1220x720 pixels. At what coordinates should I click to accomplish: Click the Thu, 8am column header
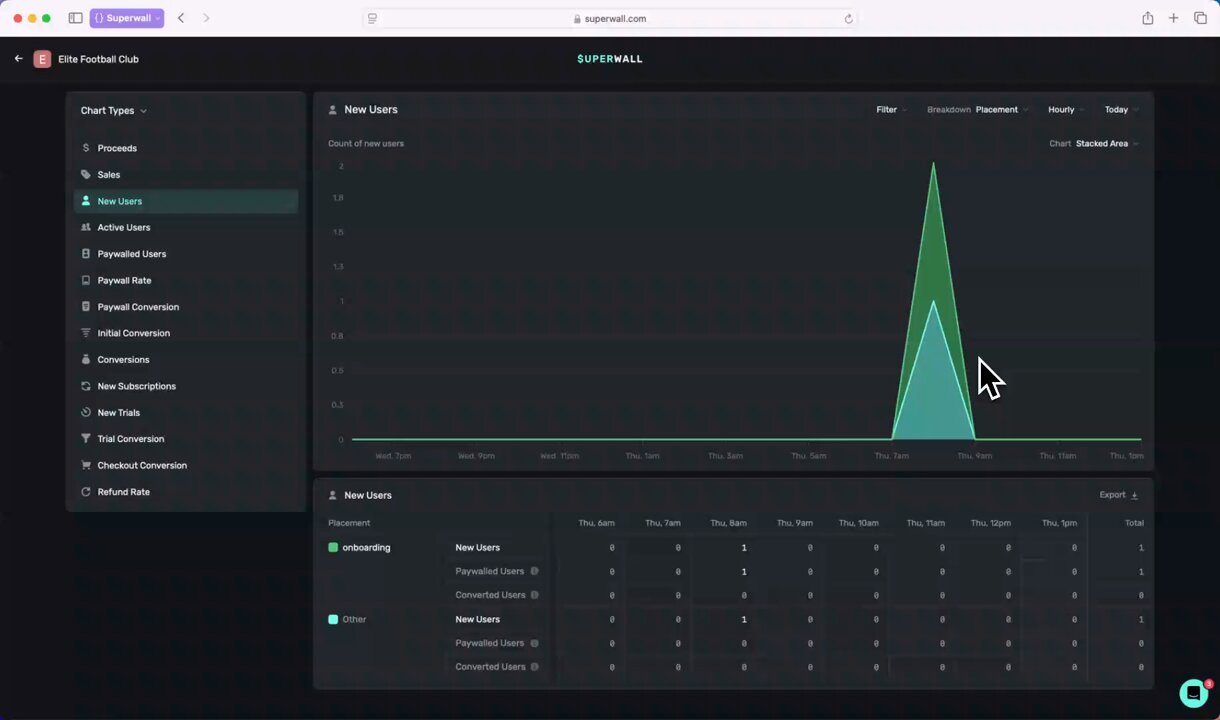pos(728,523)
